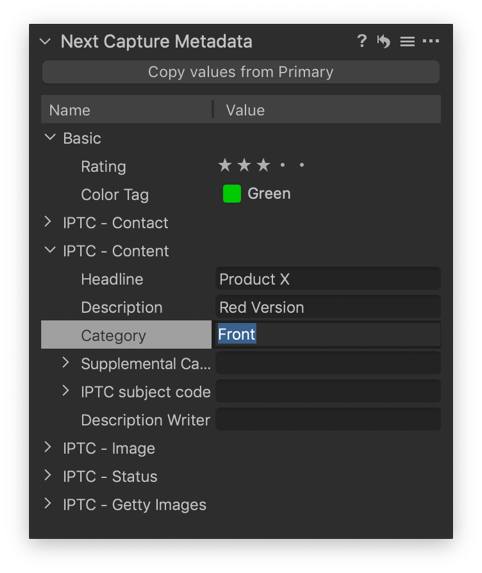Click the Description Writer input field
Image resolution: width=482 pixels, height=573 pixels.
tap(328, 419)
